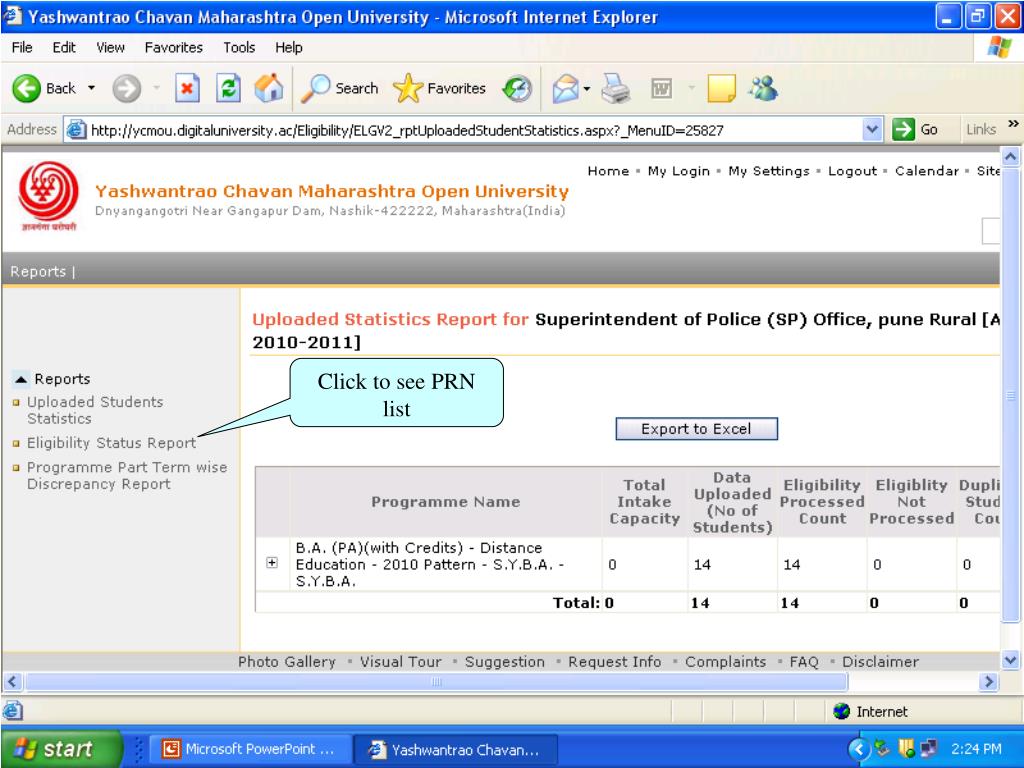Collapse the Reports sidebar section triangle

pos(21,379)
